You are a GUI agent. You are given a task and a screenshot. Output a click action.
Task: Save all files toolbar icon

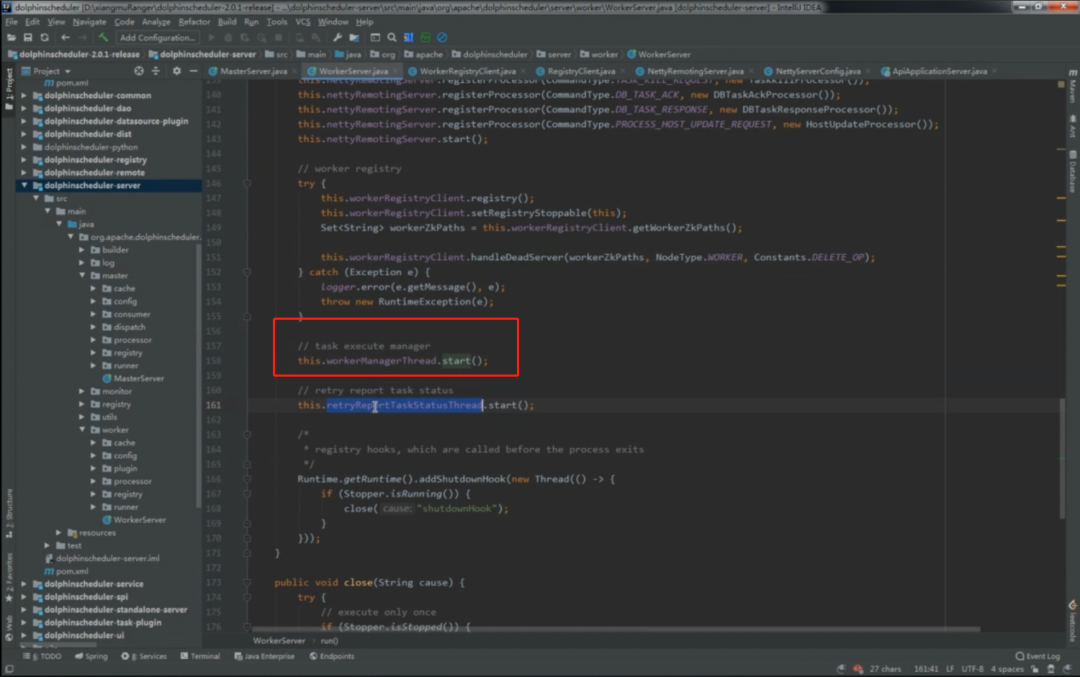[28, 37]
